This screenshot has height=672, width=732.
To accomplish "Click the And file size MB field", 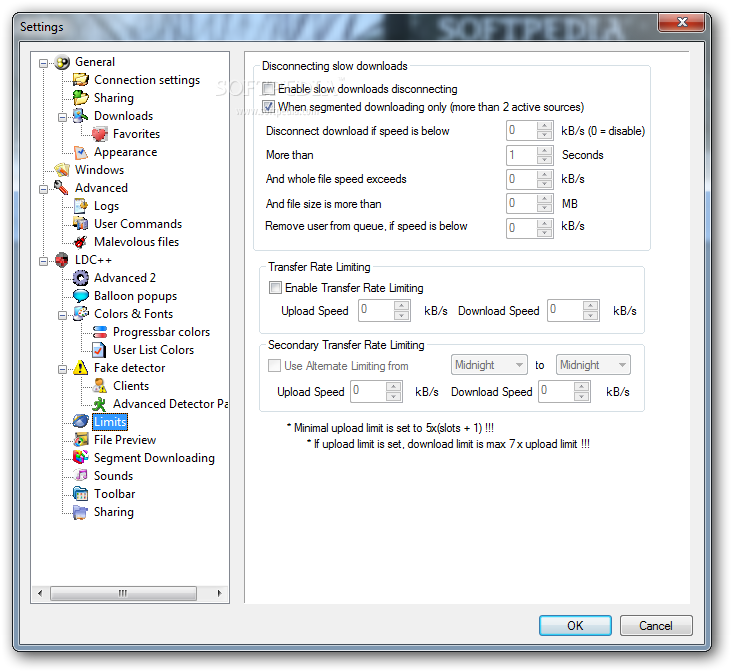I will point(521,203).
